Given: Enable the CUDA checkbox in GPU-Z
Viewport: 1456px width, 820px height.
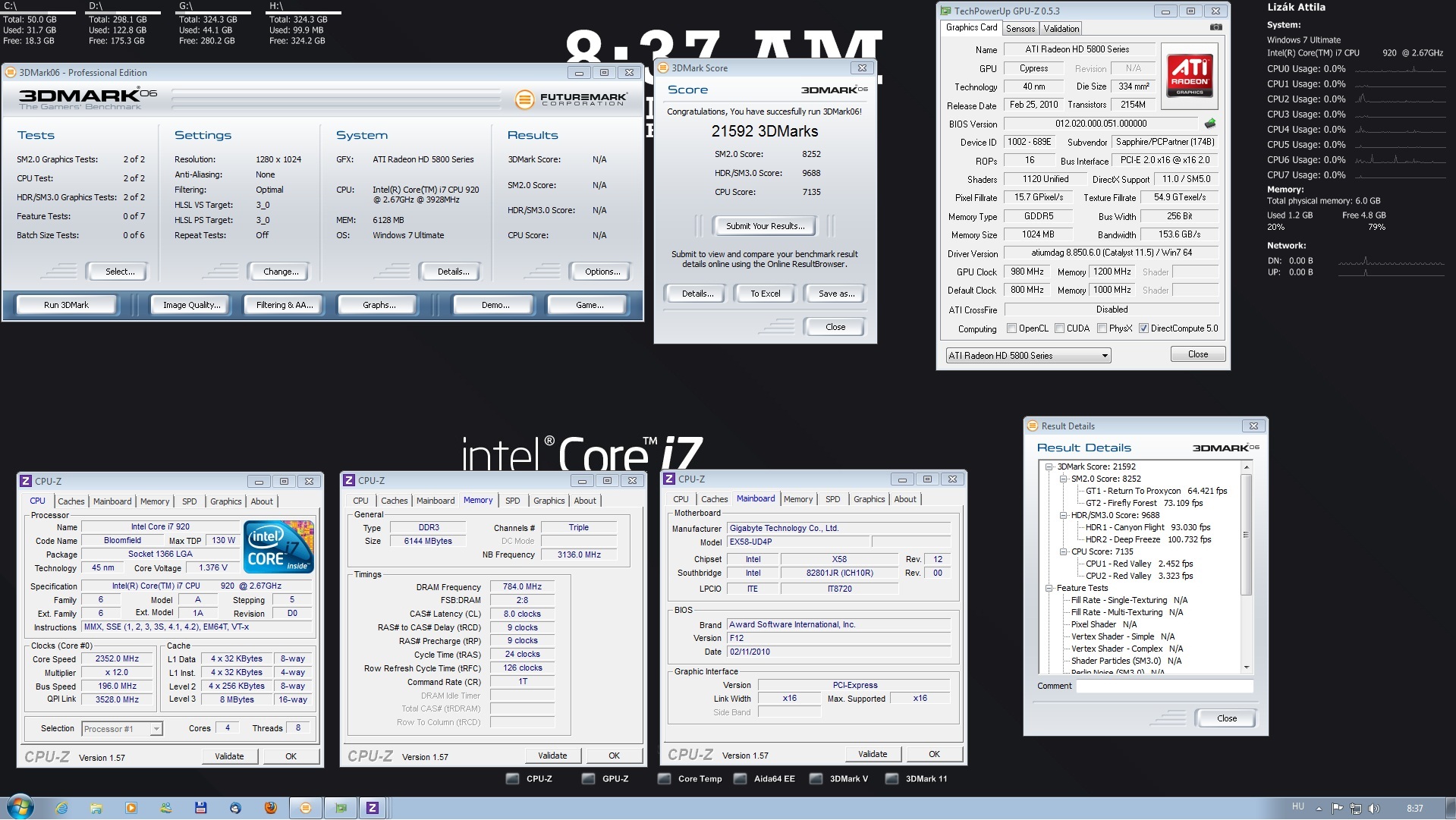Looking at the screenshot, I should tap(1059, 328).
